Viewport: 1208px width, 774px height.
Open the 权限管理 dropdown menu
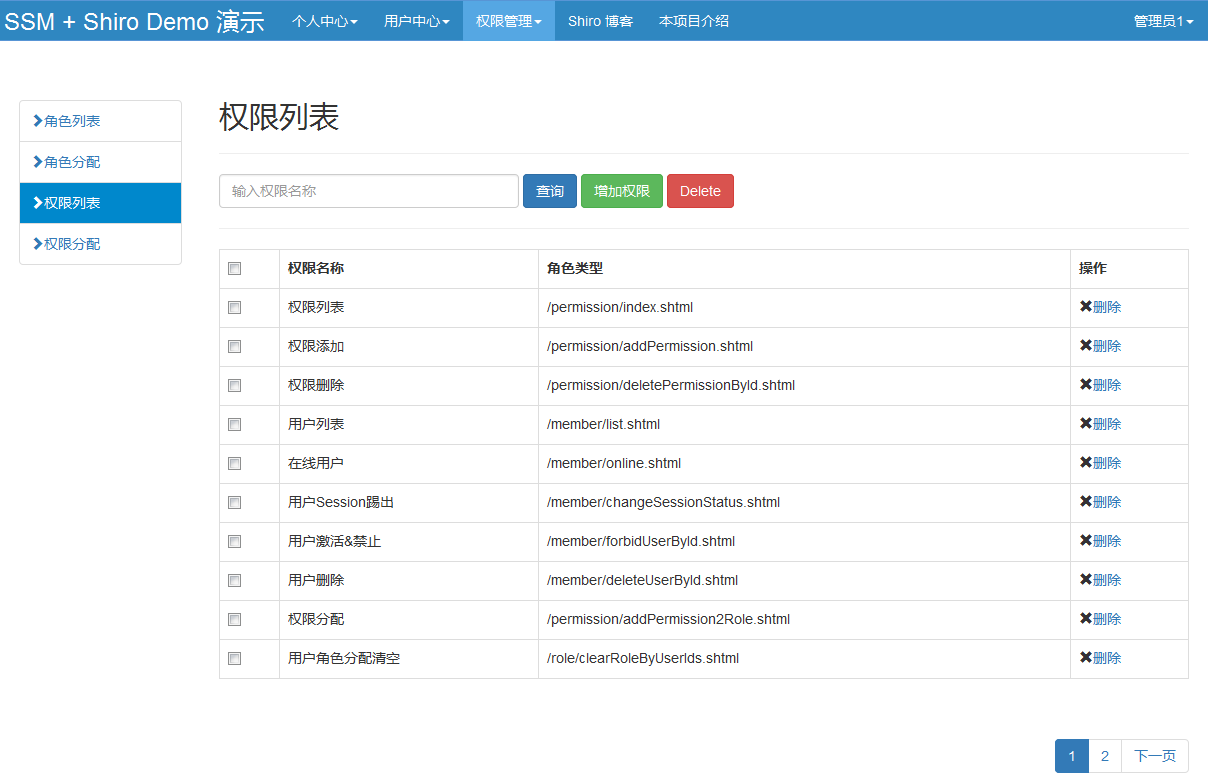(x=506, y=21)
